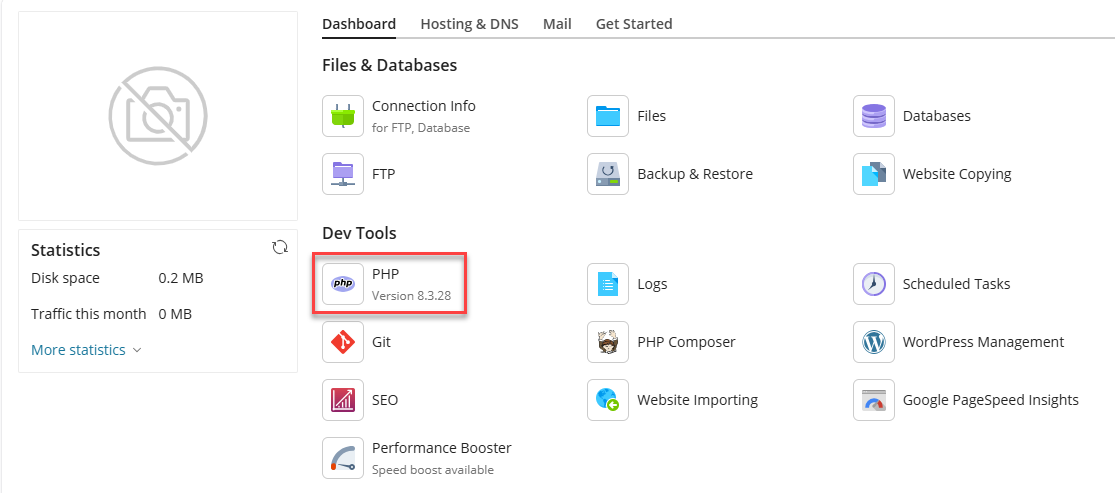This screenshot has height=493, width=1115.
Task: Click the WordPress logo icon
Action: click(x=874, y=342)
